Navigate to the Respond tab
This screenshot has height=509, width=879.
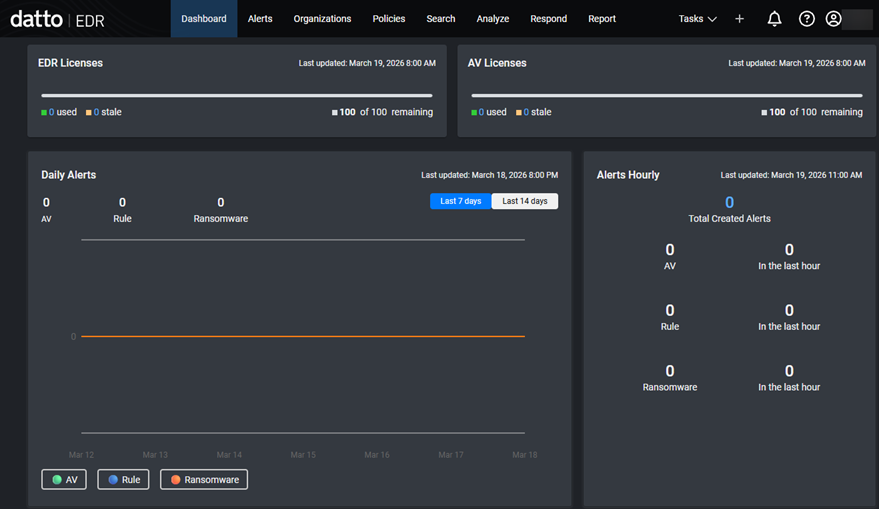tap(548, 19)
